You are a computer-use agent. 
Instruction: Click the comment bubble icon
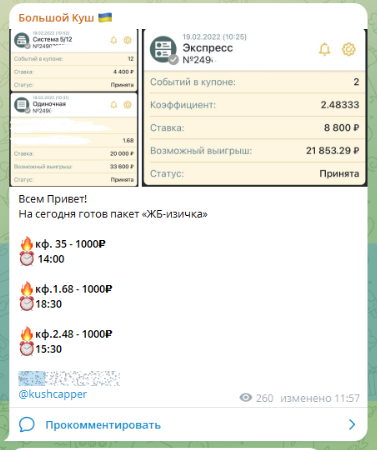pos(27,425)
